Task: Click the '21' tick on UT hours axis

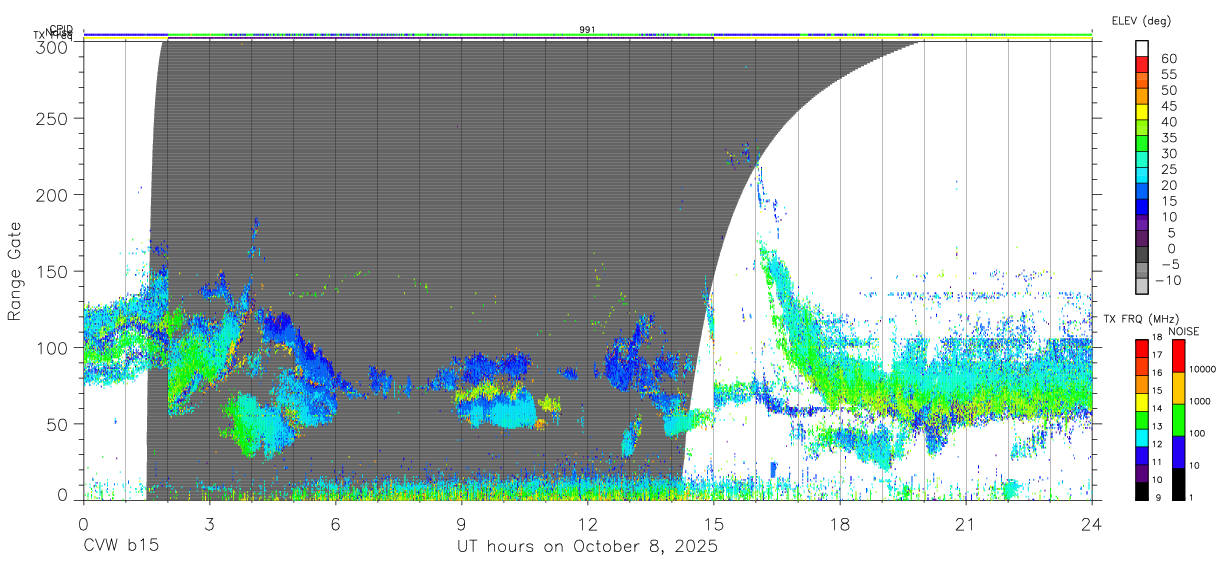Action: click(x=965, y=524)
